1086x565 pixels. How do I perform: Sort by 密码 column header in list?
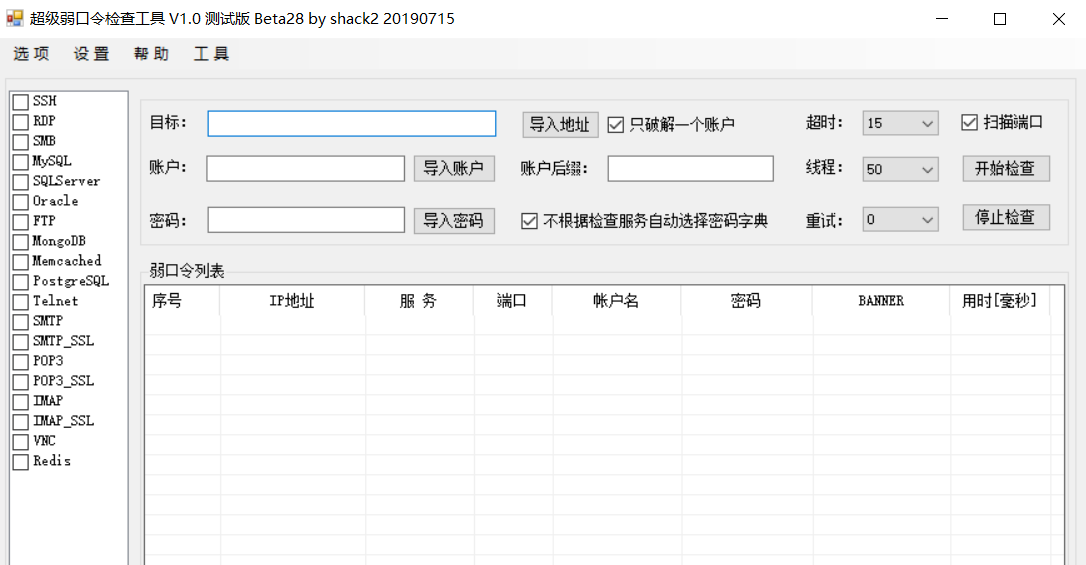(x=746, y=301)
